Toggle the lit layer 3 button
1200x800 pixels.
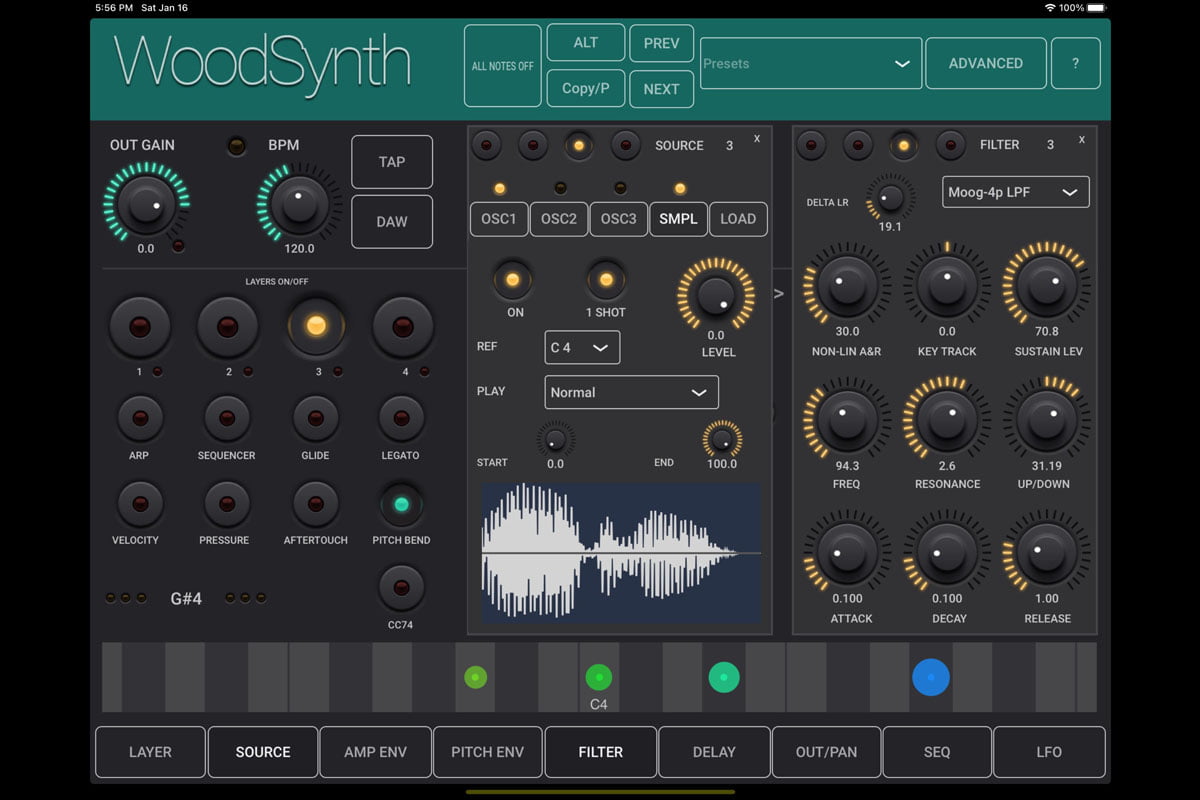(x=316, y=326)
